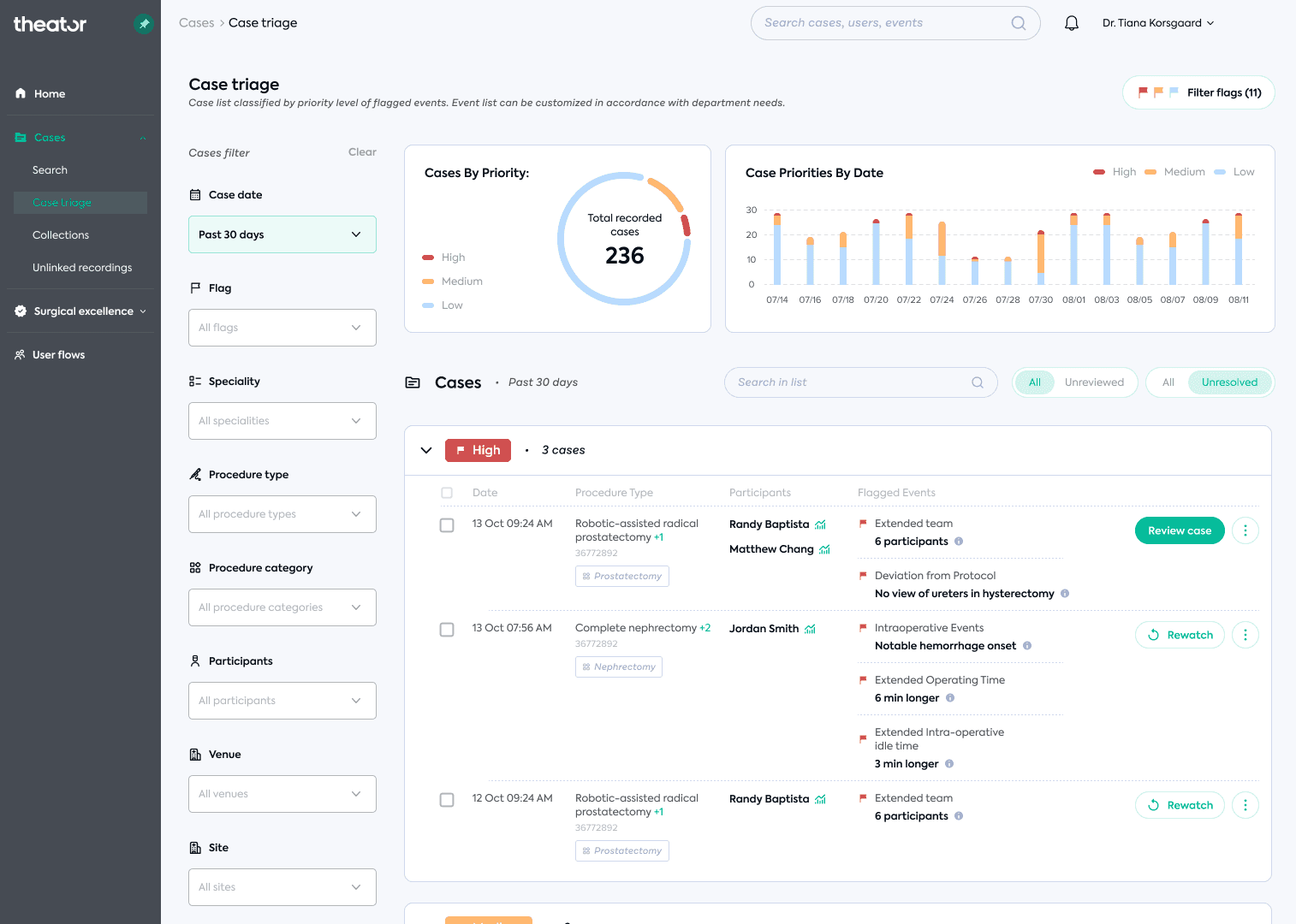Open the Past 30 days case date dropdown
Image resolution: width=1296 pixels, height=924 pixels.
[x=282, y=234]
